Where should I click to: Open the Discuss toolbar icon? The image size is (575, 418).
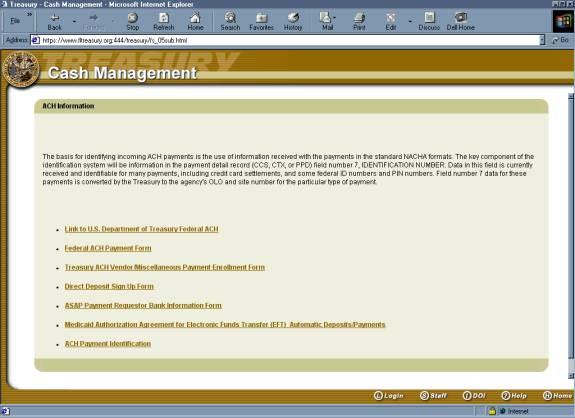point(429,22)
